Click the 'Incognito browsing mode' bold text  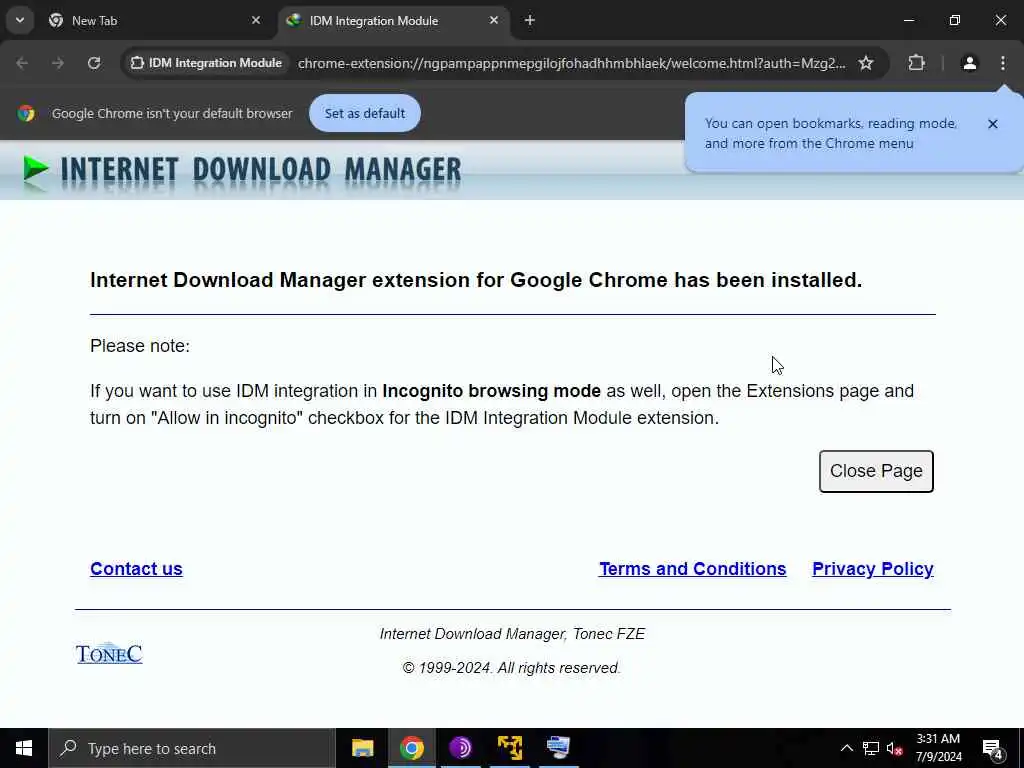pos(491,391)
